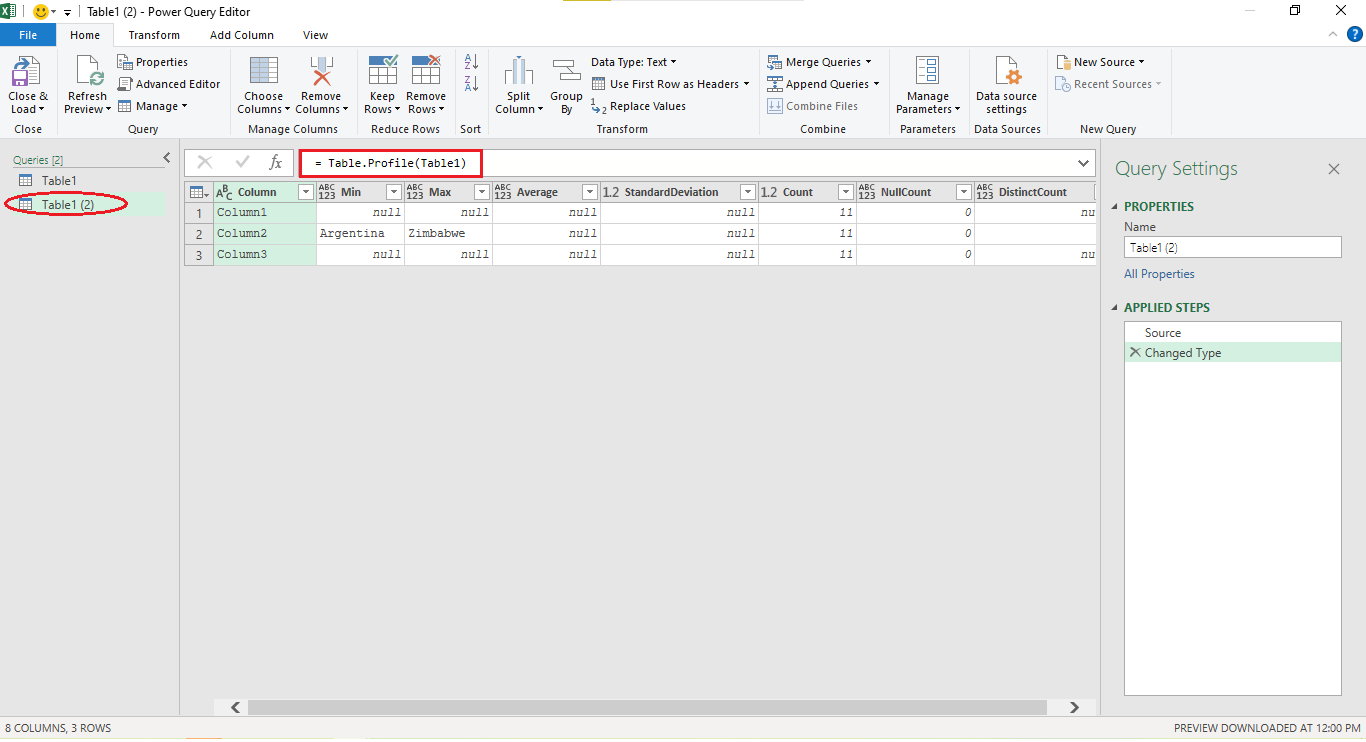Switch to the Add Column tab

pos(242,35)
